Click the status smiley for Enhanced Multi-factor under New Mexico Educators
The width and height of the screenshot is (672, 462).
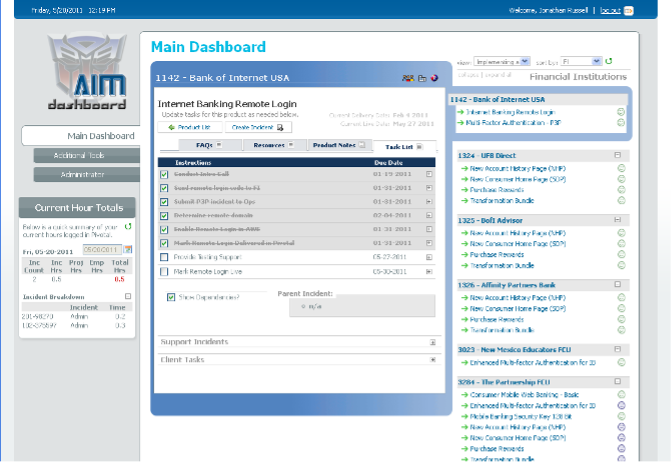click(x=621, y=362)
